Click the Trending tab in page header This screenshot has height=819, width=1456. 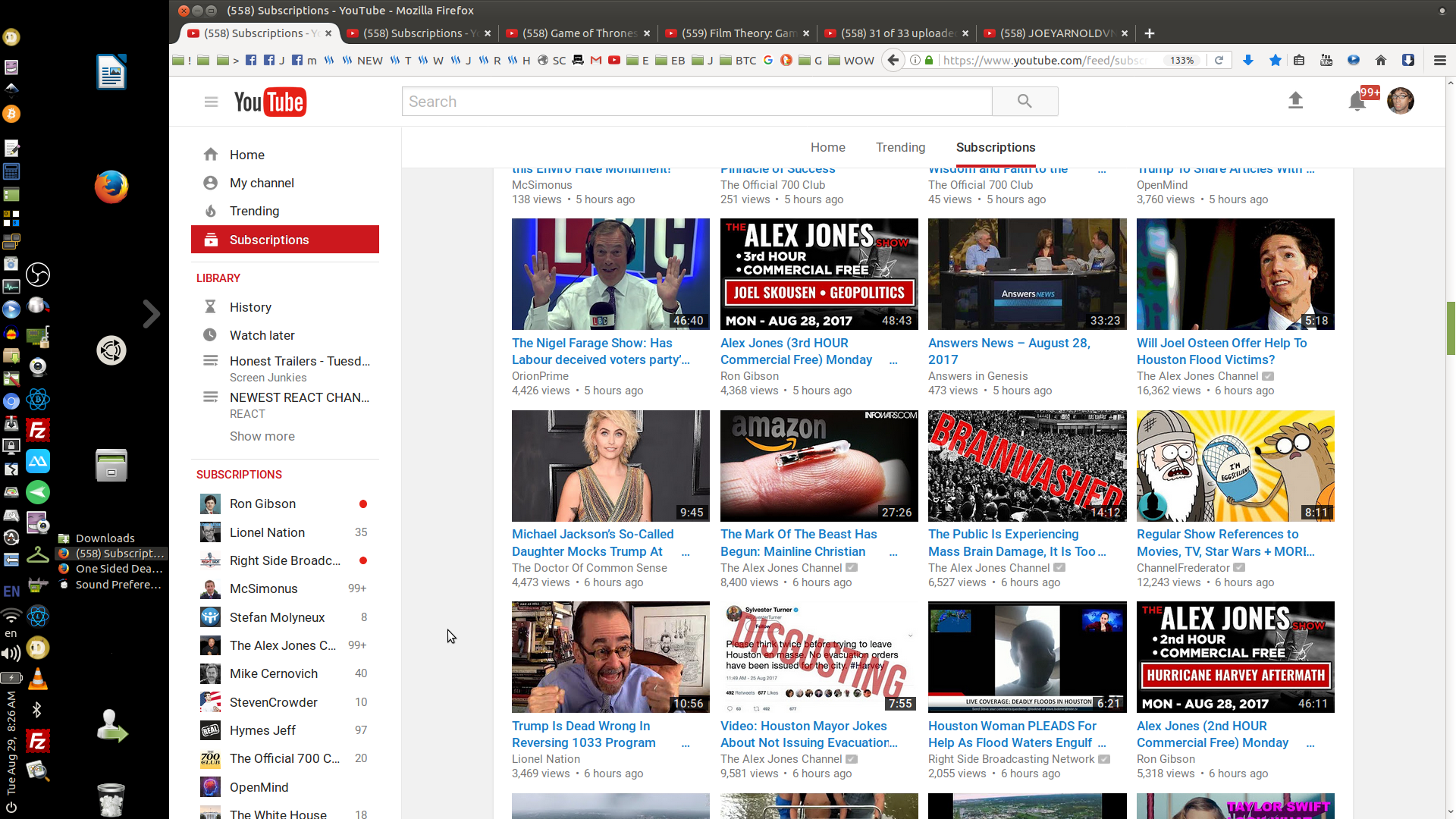[x=900, y=147]
